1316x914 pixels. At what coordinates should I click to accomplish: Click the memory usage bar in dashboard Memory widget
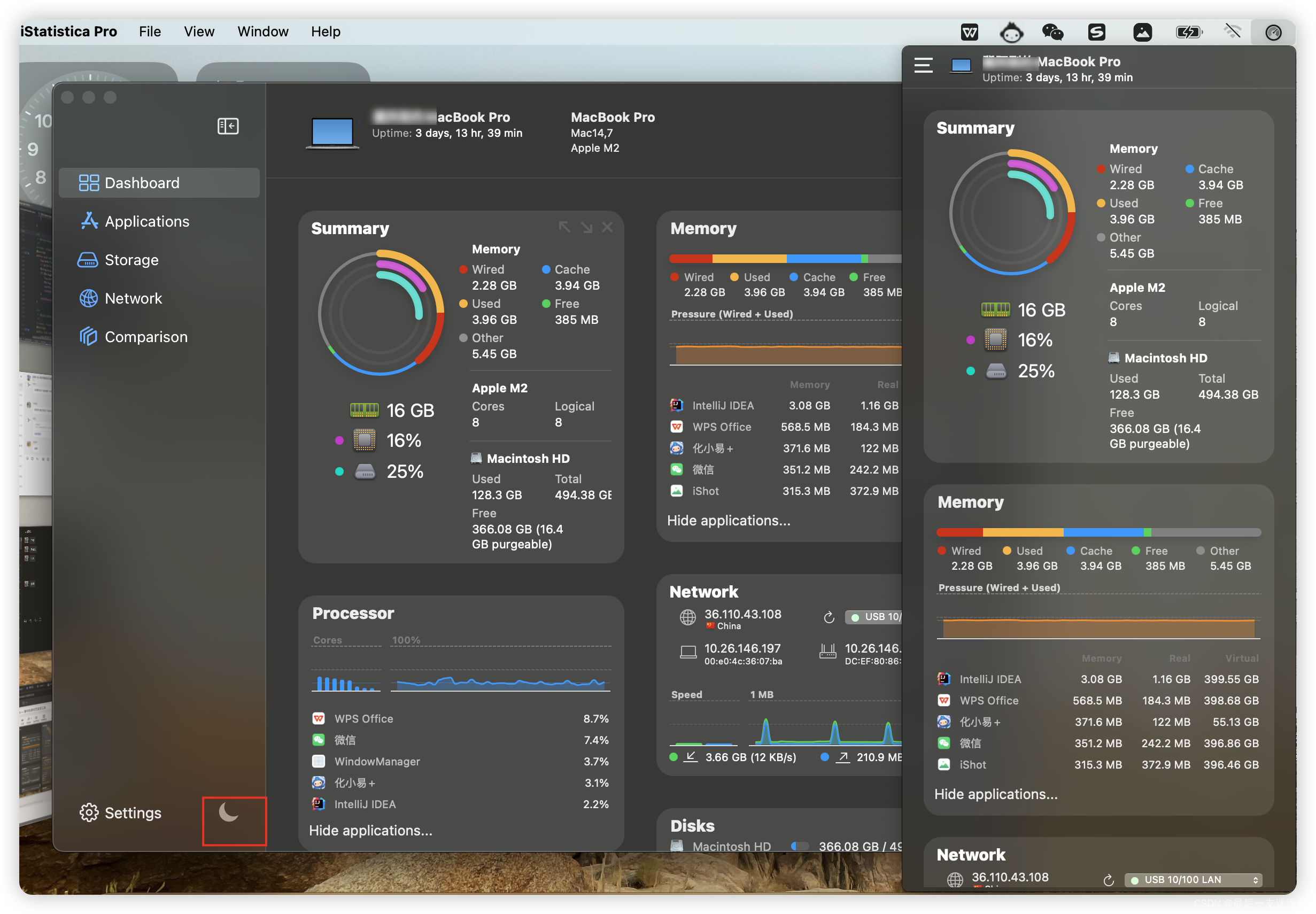[x=785, y=258]
